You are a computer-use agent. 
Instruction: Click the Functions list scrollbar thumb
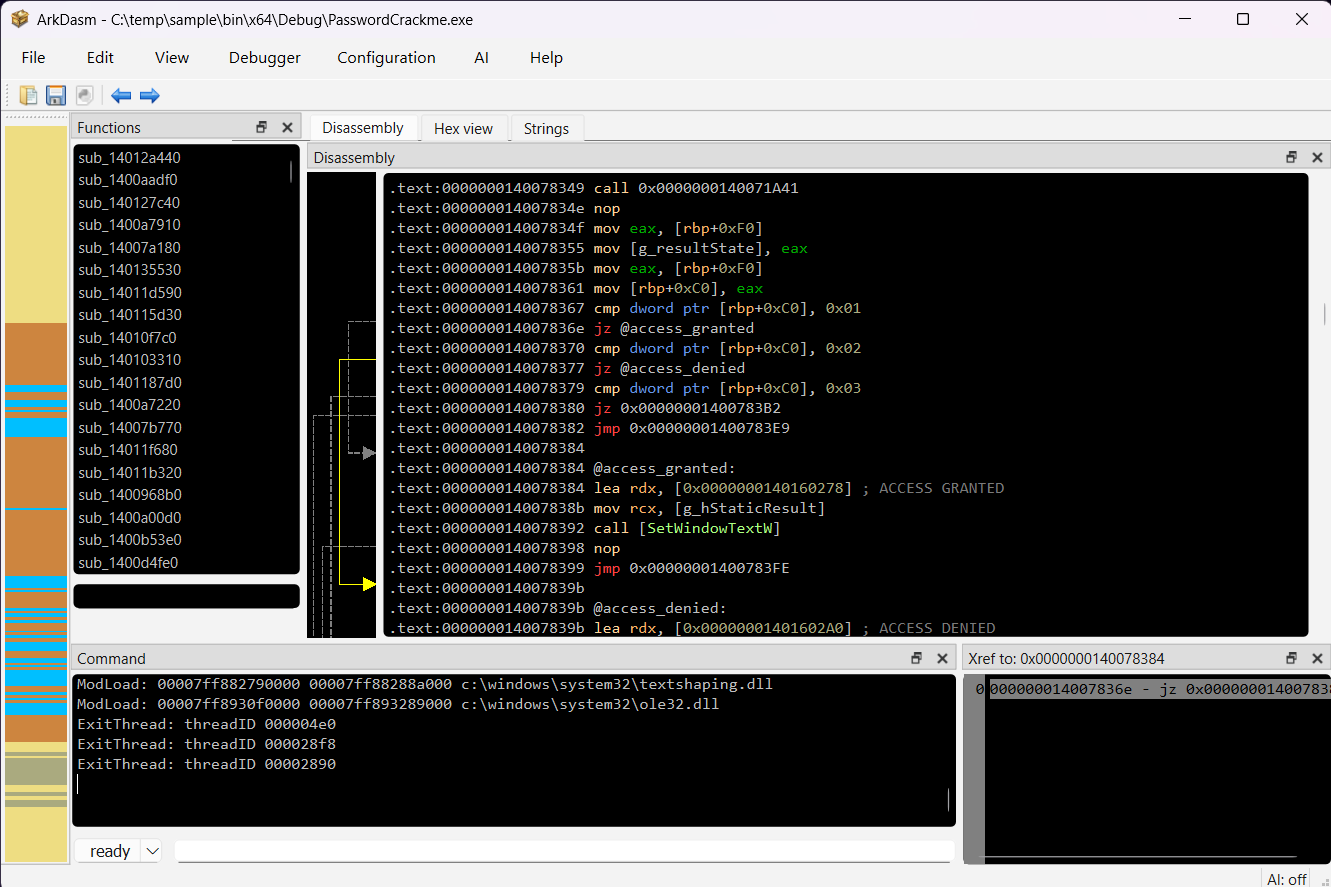pos(292,171)
